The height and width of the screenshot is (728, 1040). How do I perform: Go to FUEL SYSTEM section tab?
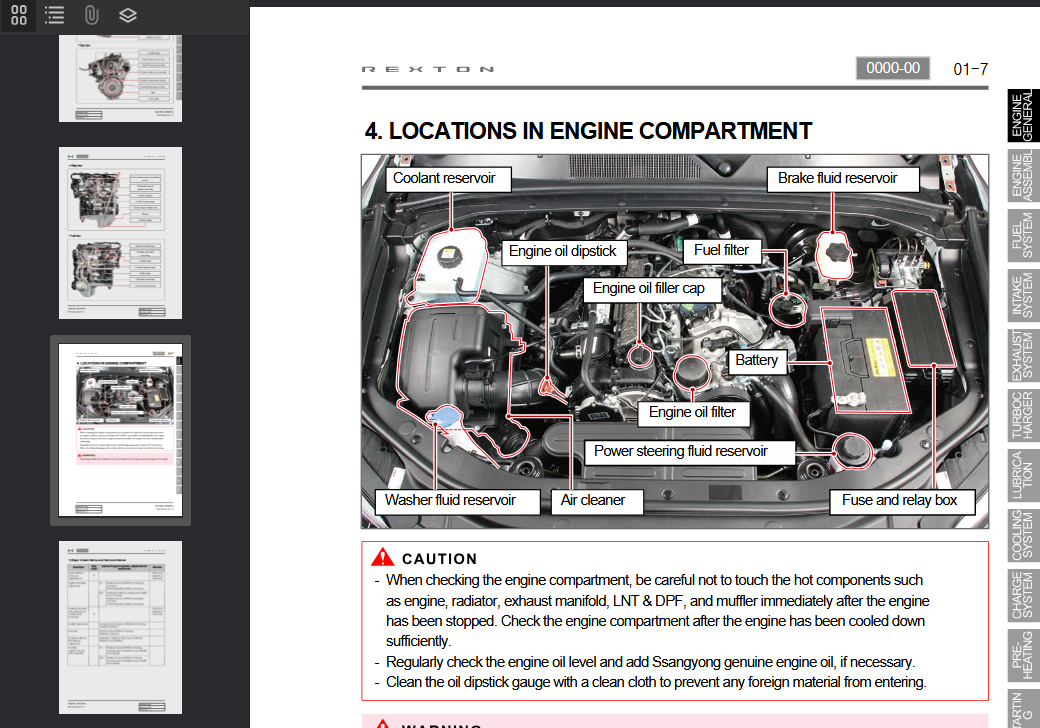tap(1023, 235)
